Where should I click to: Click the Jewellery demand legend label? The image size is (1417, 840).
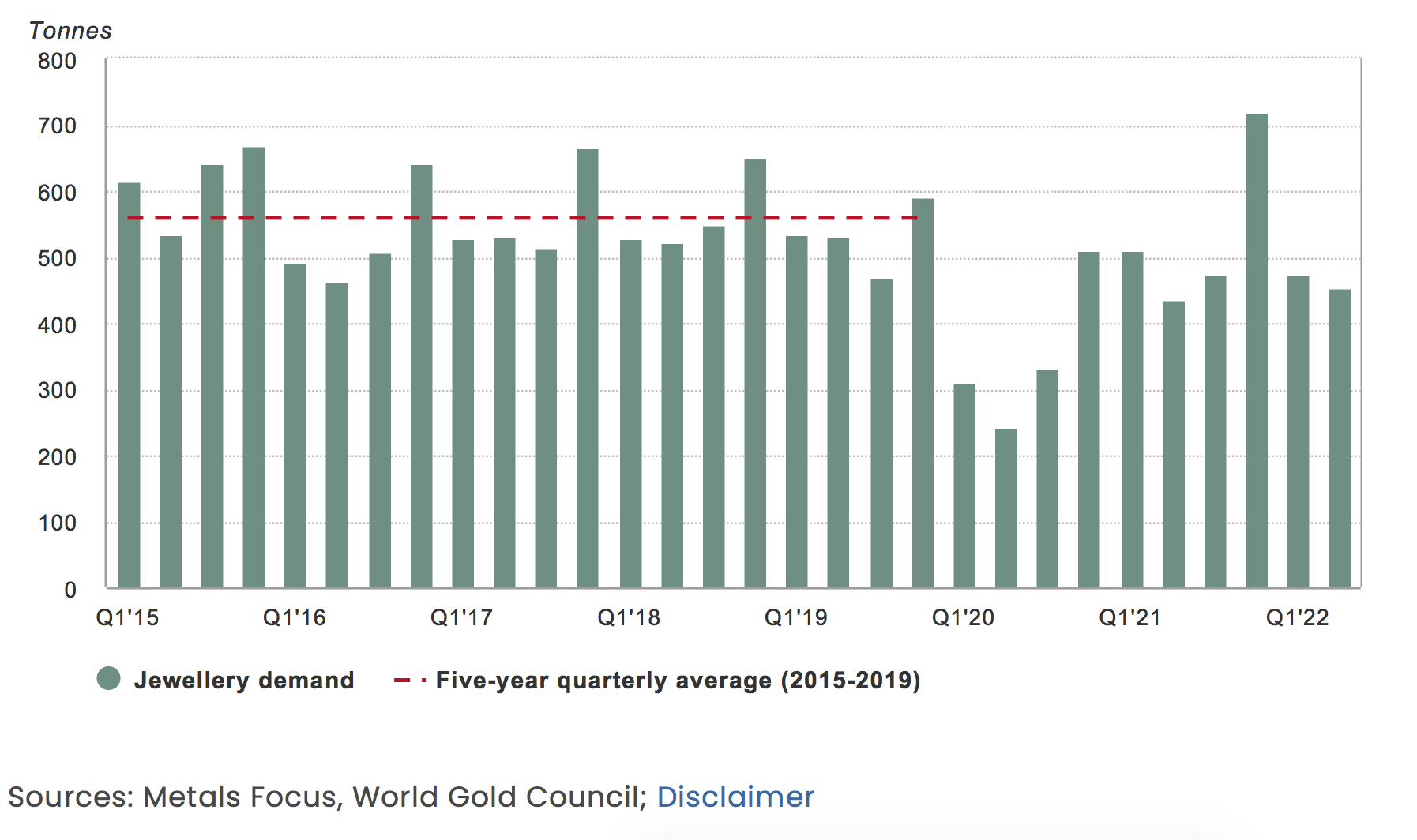pyautogui.click(x=243, y=680)
